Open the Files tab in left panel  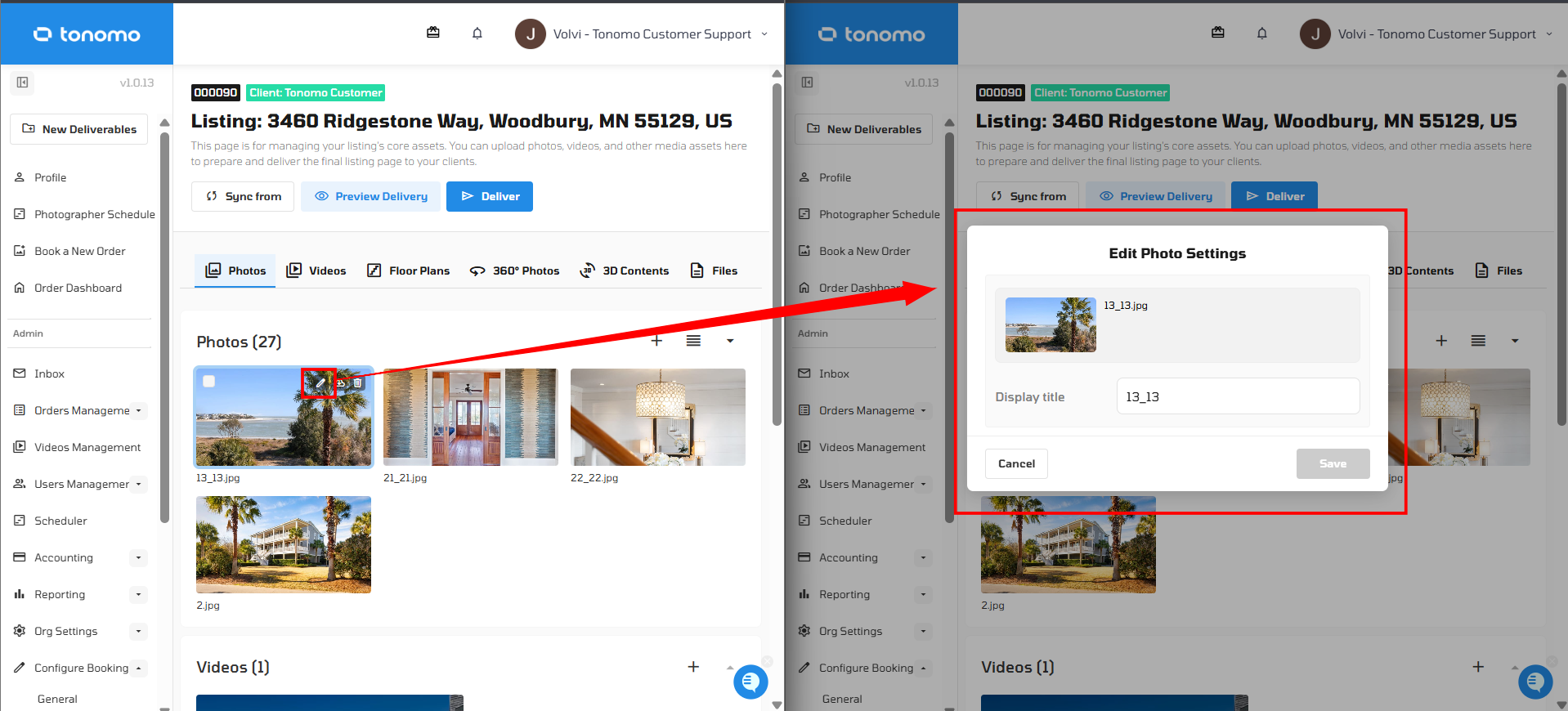coord(714,271)
